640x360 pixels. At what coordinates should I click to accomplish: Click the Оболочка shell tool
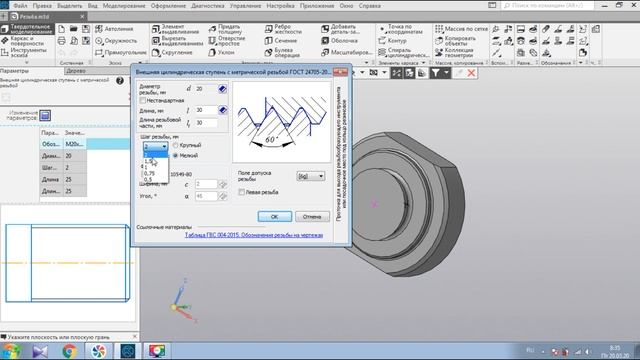point(340,41)
